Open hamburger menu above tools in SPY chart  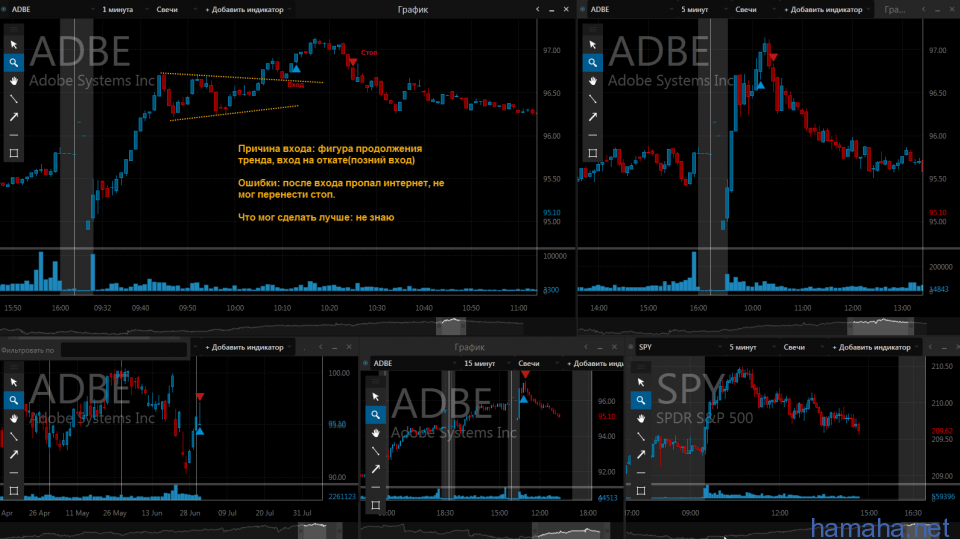(x=640, y=366)
